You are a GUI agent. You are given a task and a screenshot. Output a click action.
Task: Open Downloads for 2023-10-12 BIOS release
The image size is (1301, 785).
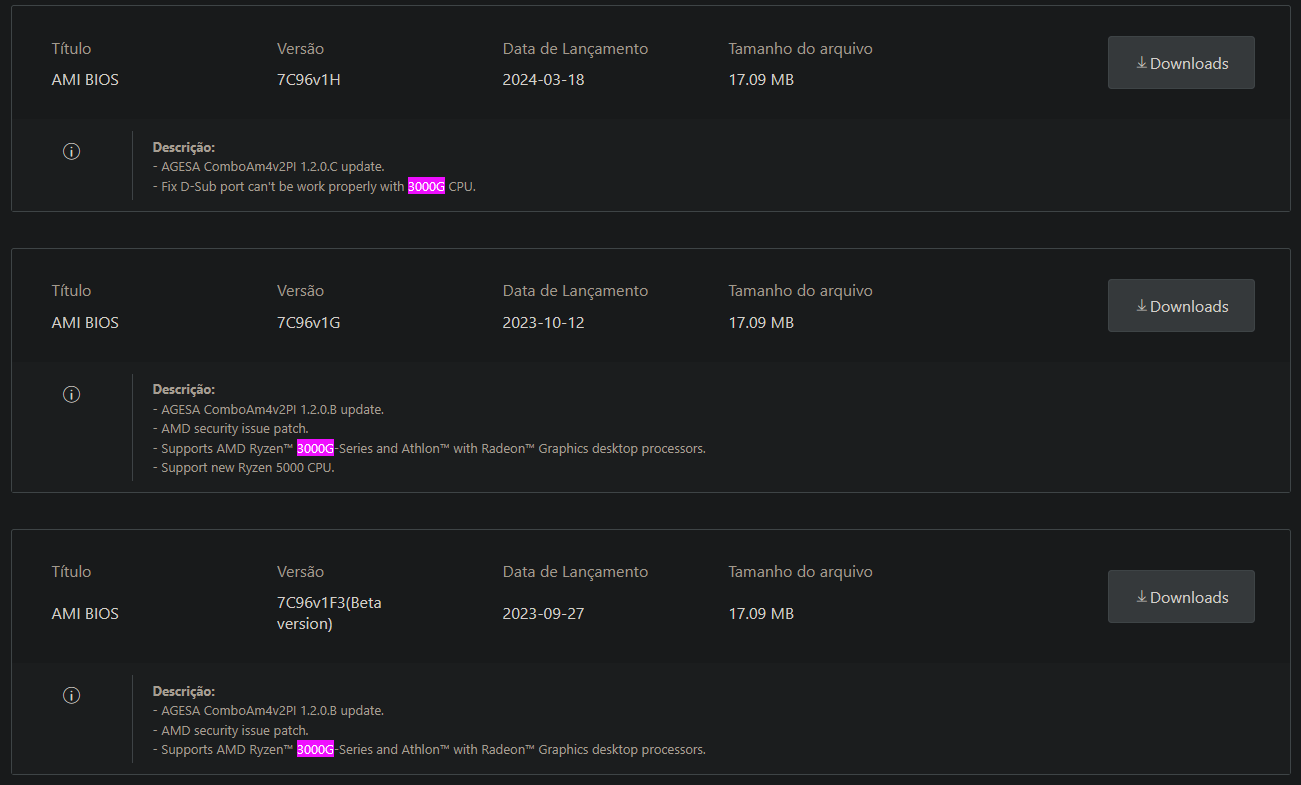point(1181,306)
